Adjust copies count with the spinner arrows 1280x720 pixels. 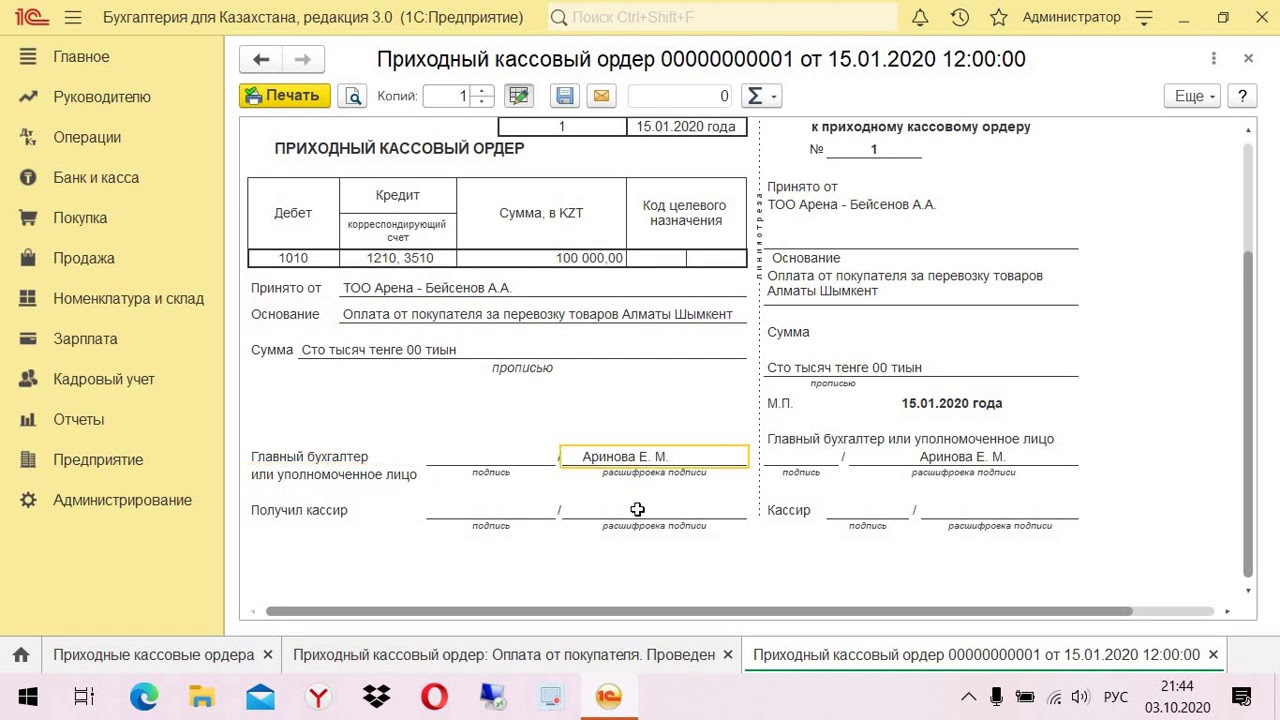(x=482, y=96)
